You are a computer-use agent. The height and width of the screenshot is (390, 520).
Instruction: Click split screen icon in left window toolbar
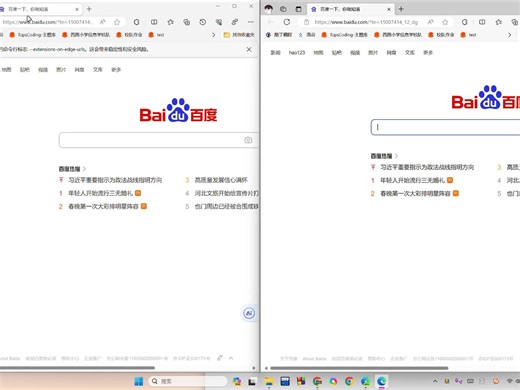[x=154, y=22]
